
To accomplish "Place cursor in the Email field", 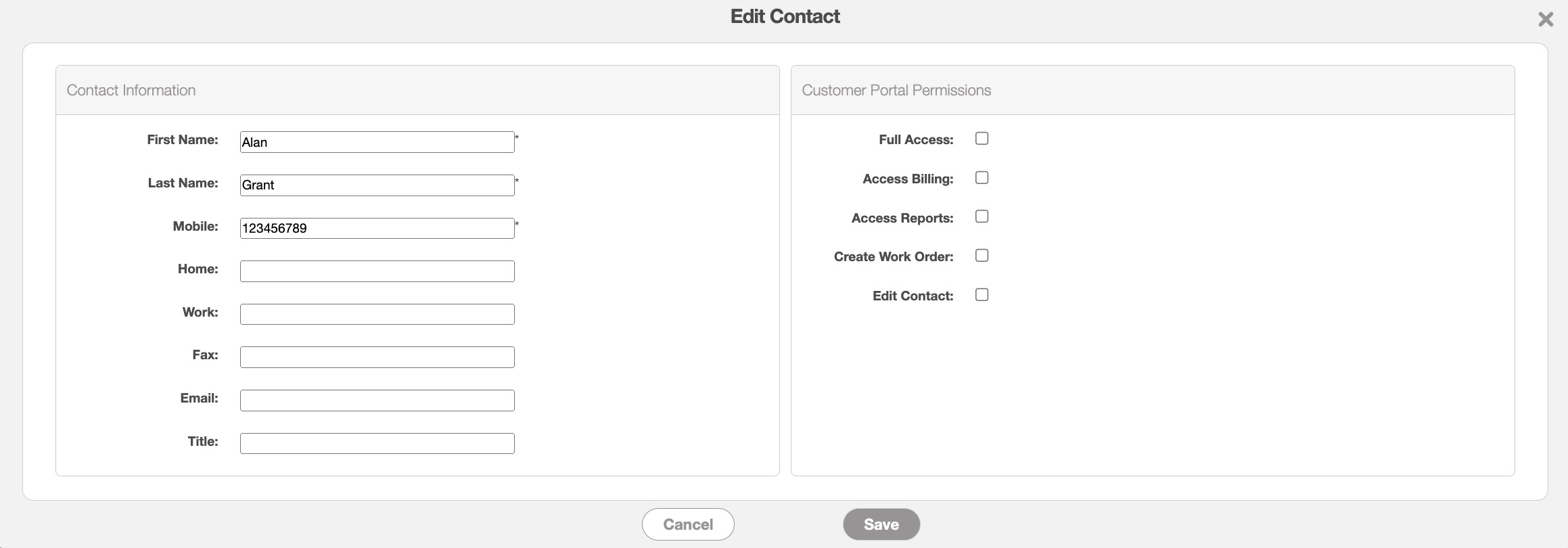I will click(x=377, y=401).
